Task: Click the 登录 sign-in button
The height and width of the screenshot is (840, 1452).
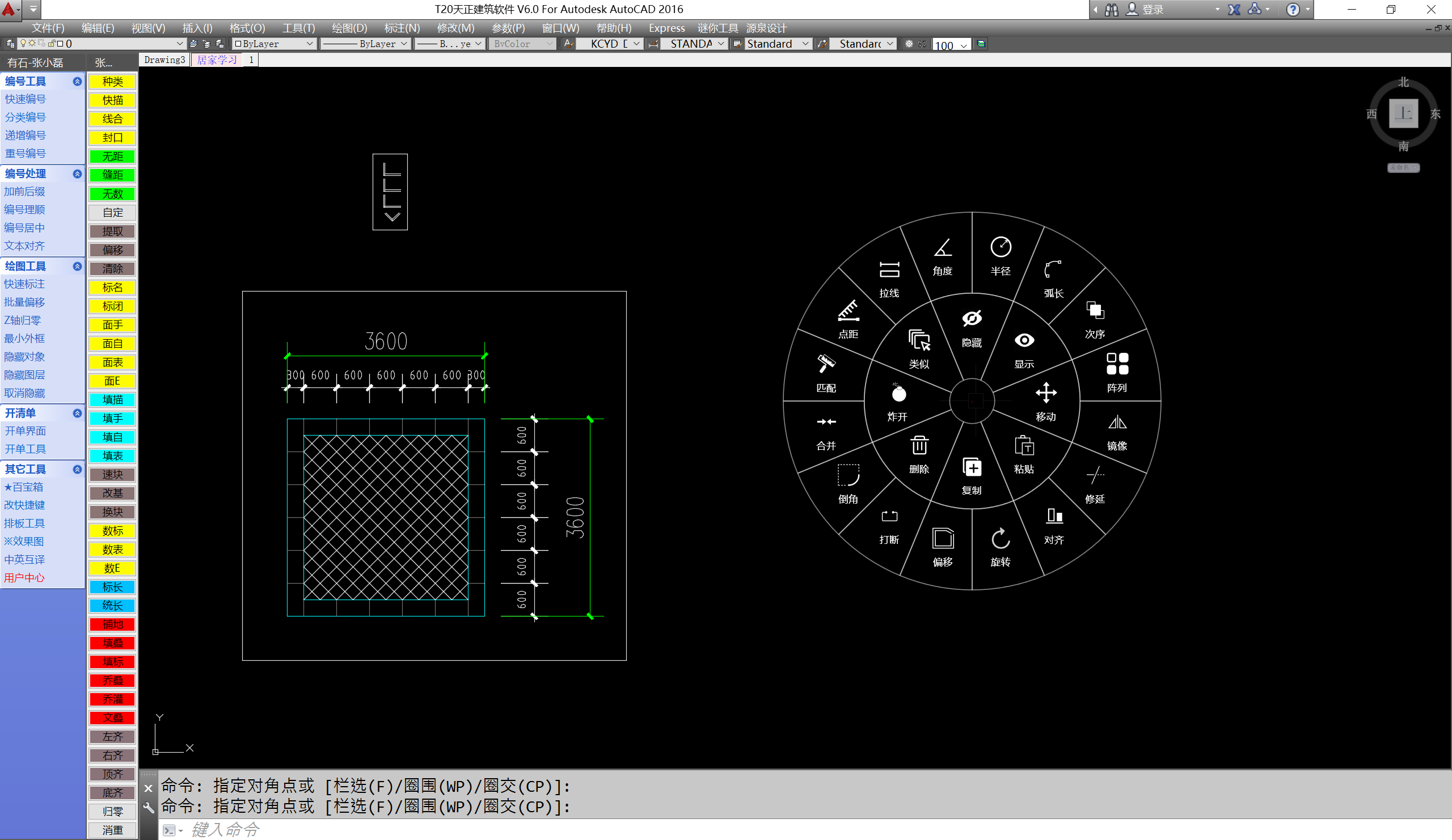Action: 1146,9
